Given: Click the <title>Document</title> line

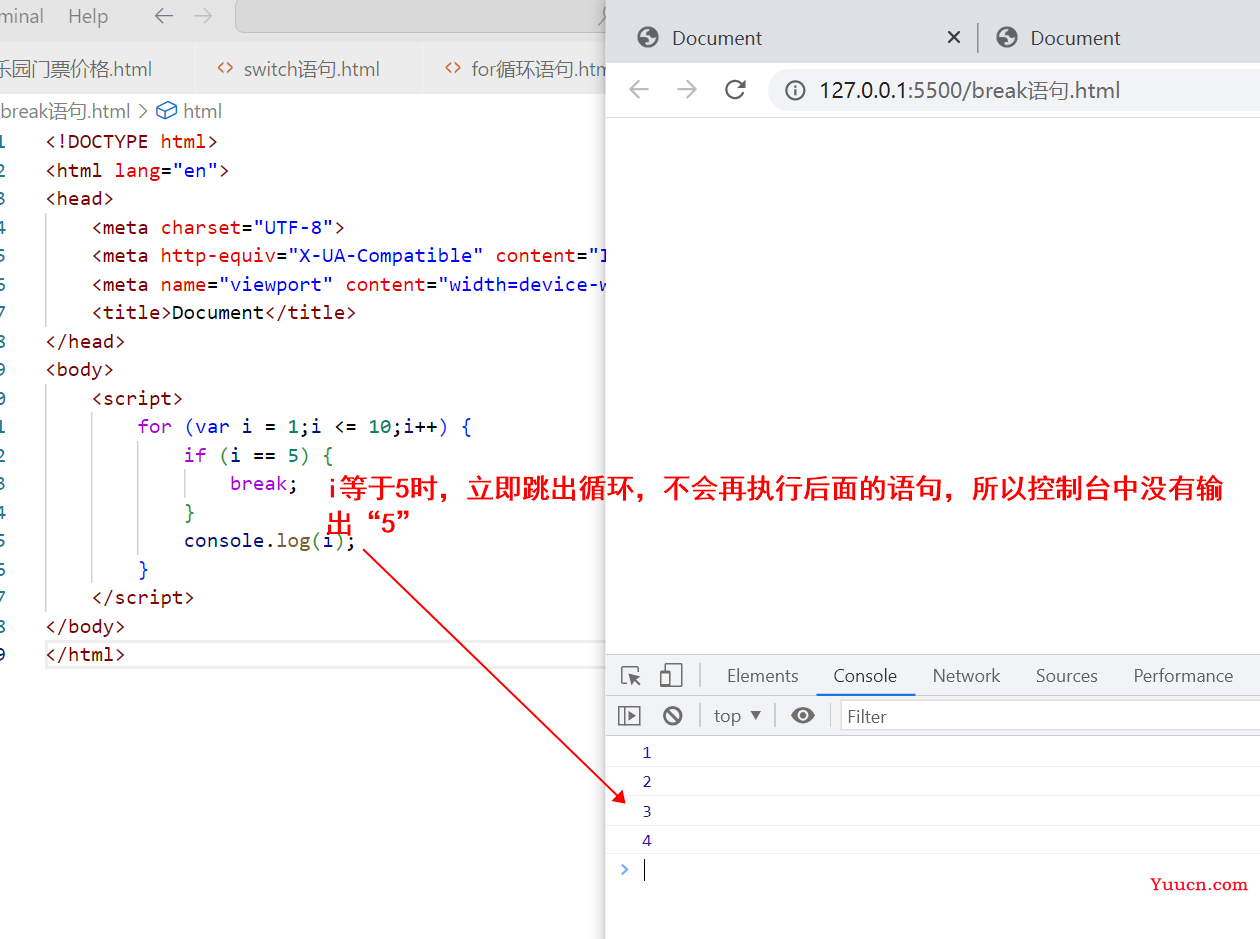Looking at the screenshot, I should [x=224, y=312].
